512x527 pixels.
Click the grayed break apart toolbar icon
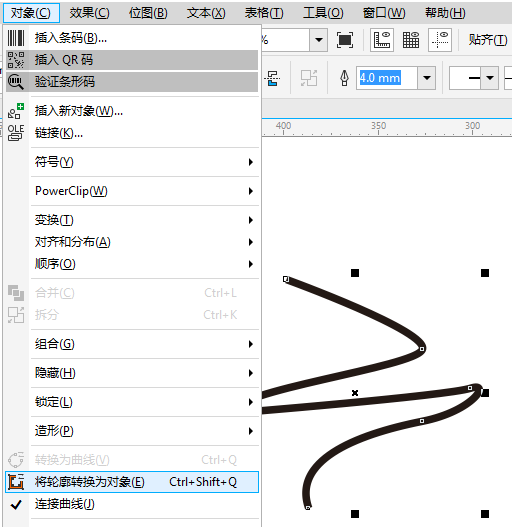coord(309,78)
